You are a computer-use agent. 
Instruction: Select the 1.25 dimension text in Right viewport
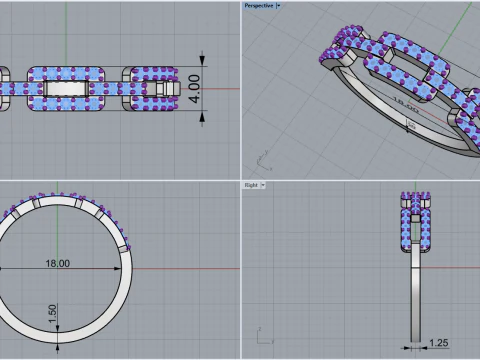[x=439, y=343]
